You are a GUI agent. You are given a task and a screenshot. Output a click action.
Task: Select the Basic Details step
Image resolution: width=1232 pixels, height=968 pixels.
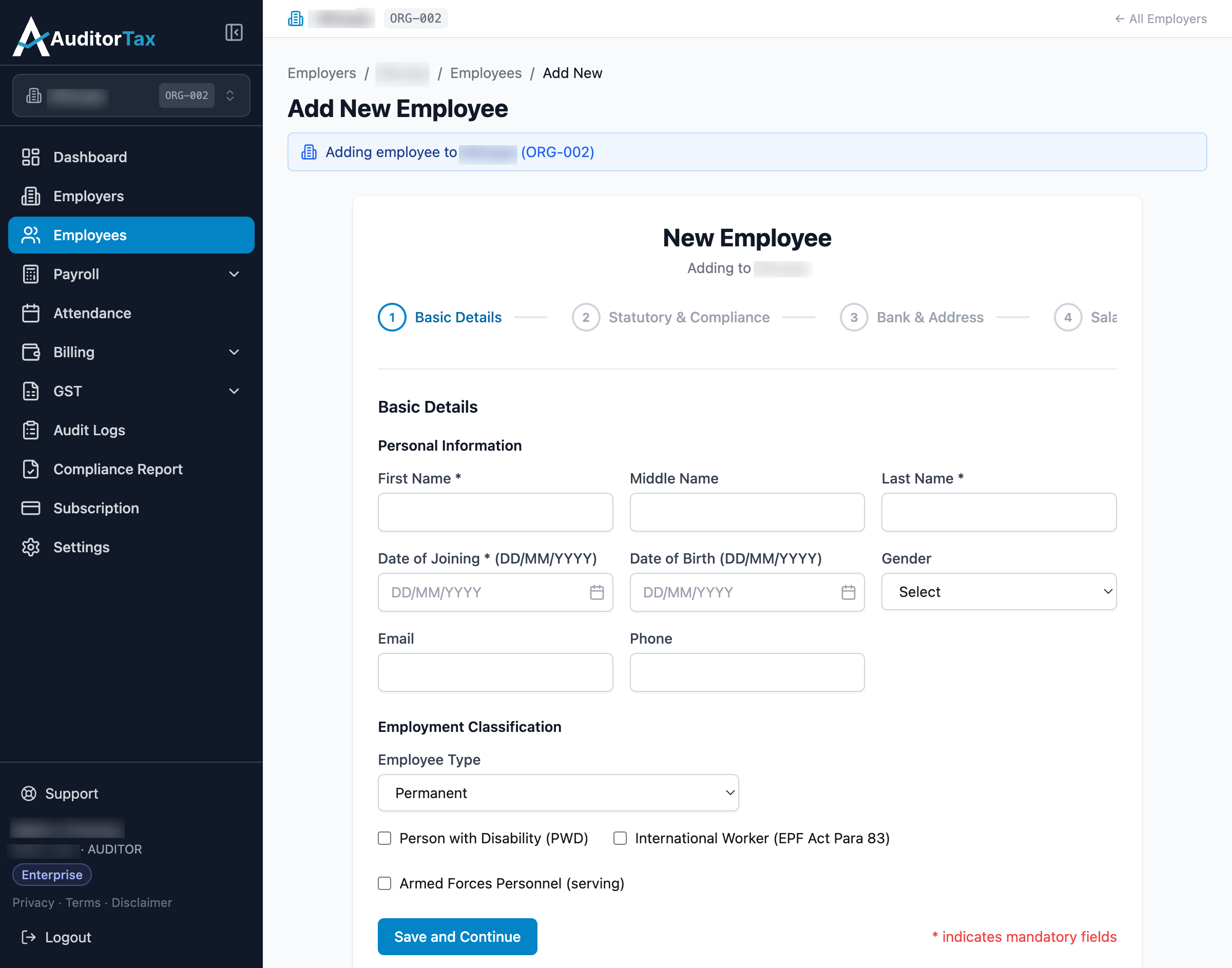pyautogui.click(x=440, y=317)
